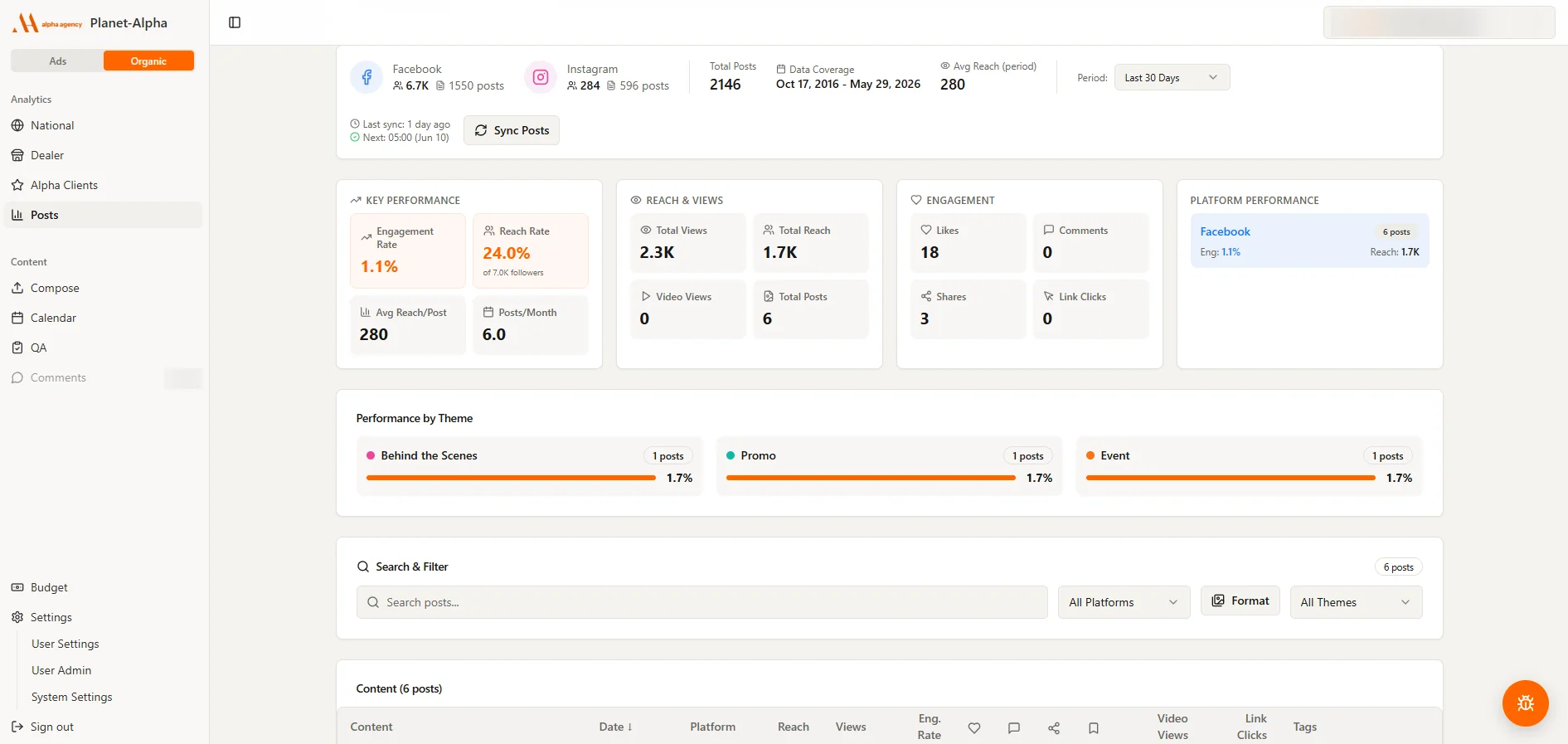Click the likes heart column header icon
The image size is (1568, 744).
[x=974, y=727]
